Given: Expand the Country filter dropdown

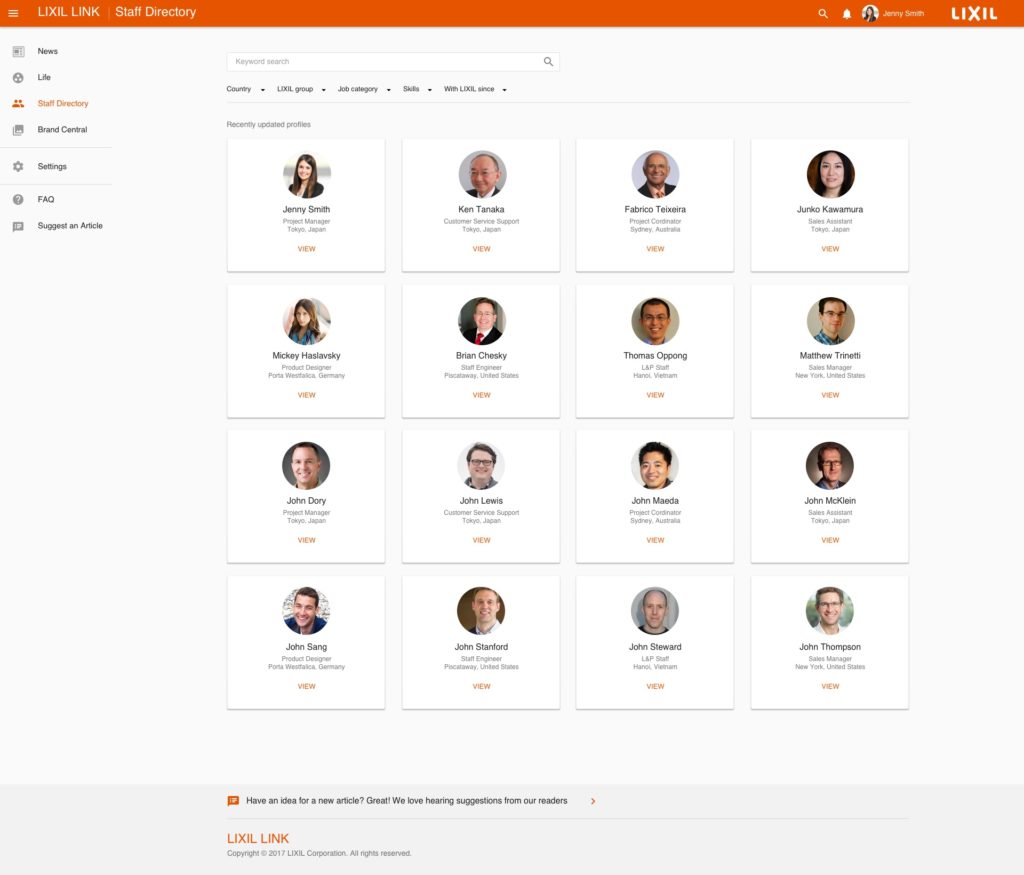Looking at the screenshot, I should pos(246,89).
